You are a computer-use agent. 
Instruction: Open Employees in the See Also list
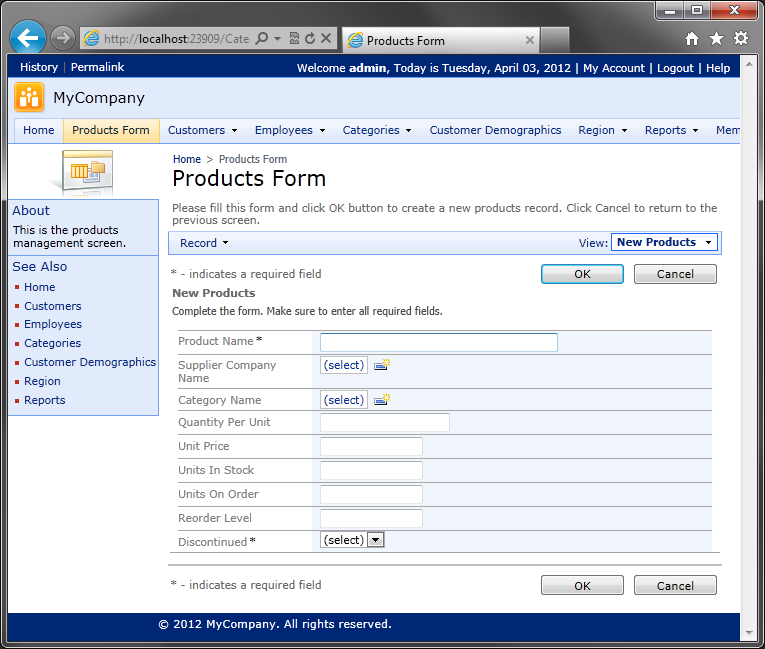point(53,324)
